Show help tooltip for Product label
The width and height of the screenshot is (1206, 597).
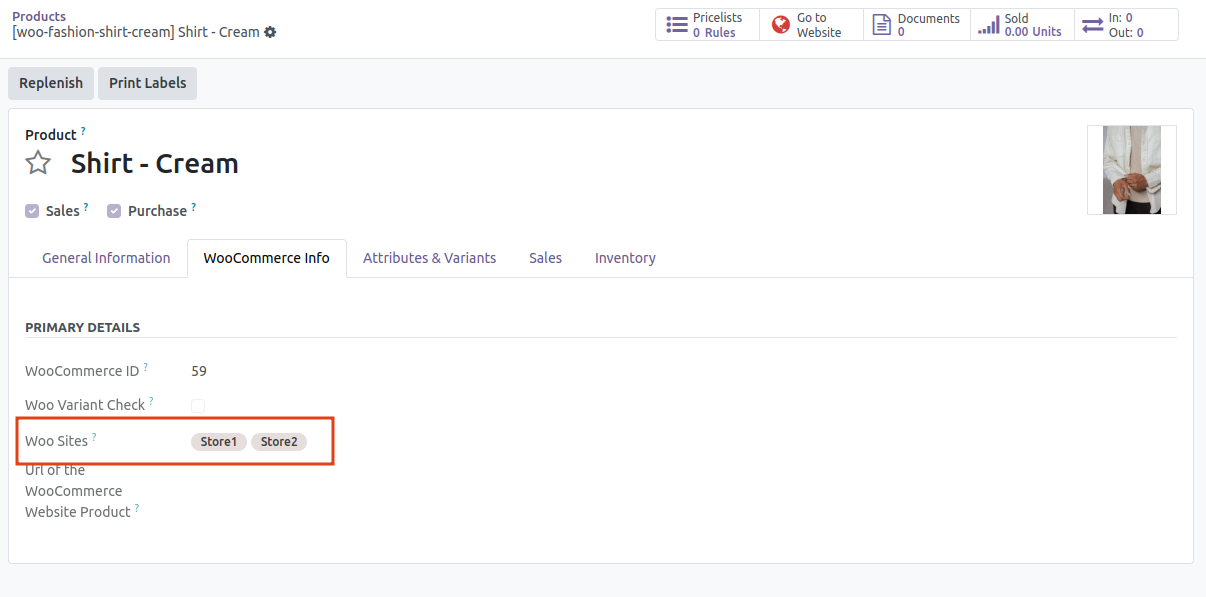click(83, 131)
